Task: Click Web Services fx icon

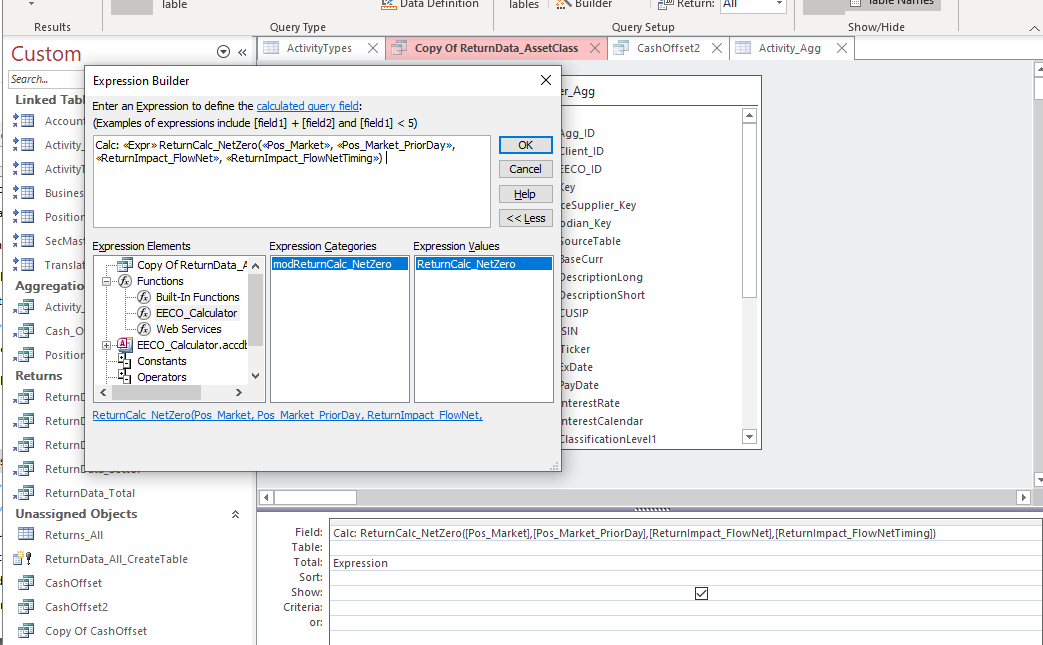Action: 144,329
